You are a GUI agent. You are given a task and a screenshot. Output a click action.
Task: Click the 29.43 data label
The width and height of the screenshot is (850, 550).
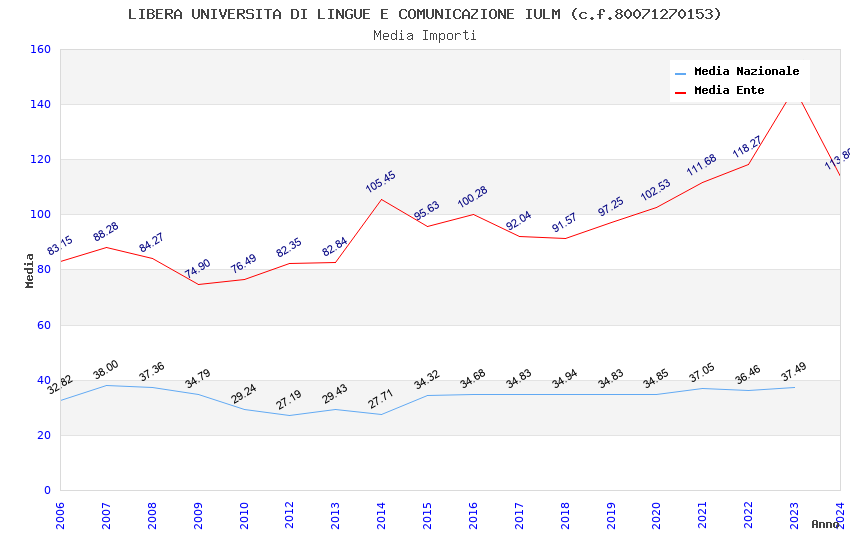[x=334, y=394]
